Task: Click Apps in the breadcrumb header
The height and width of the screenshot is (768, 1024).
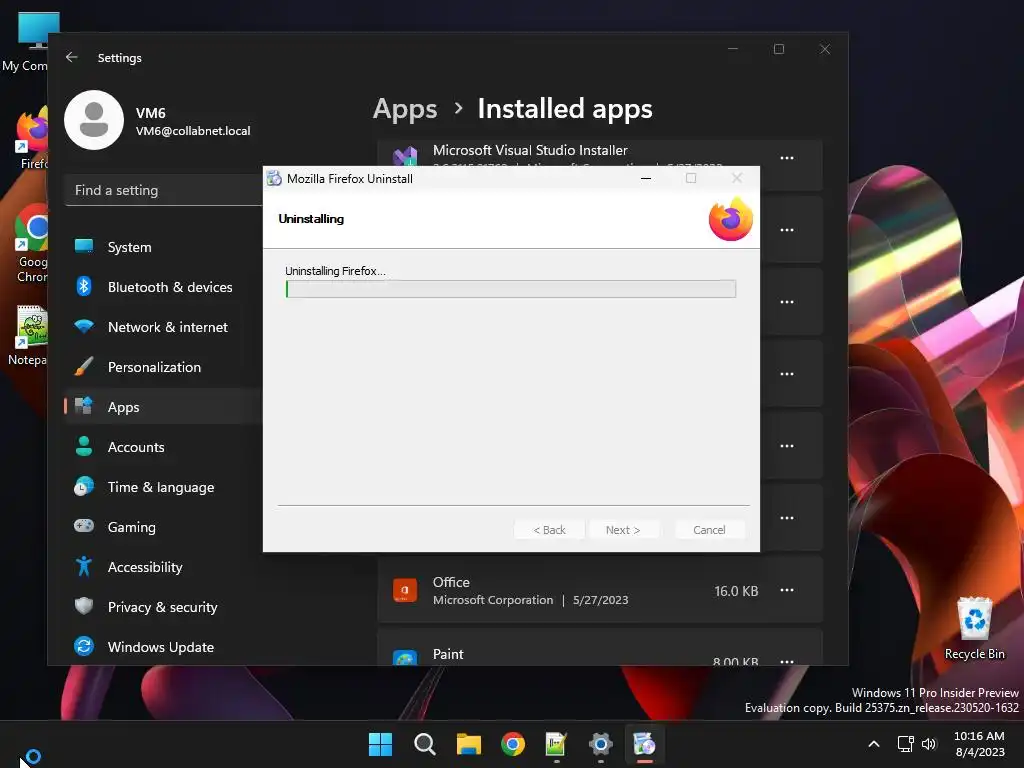Action: pyautogui.click(x=405, y=109)
